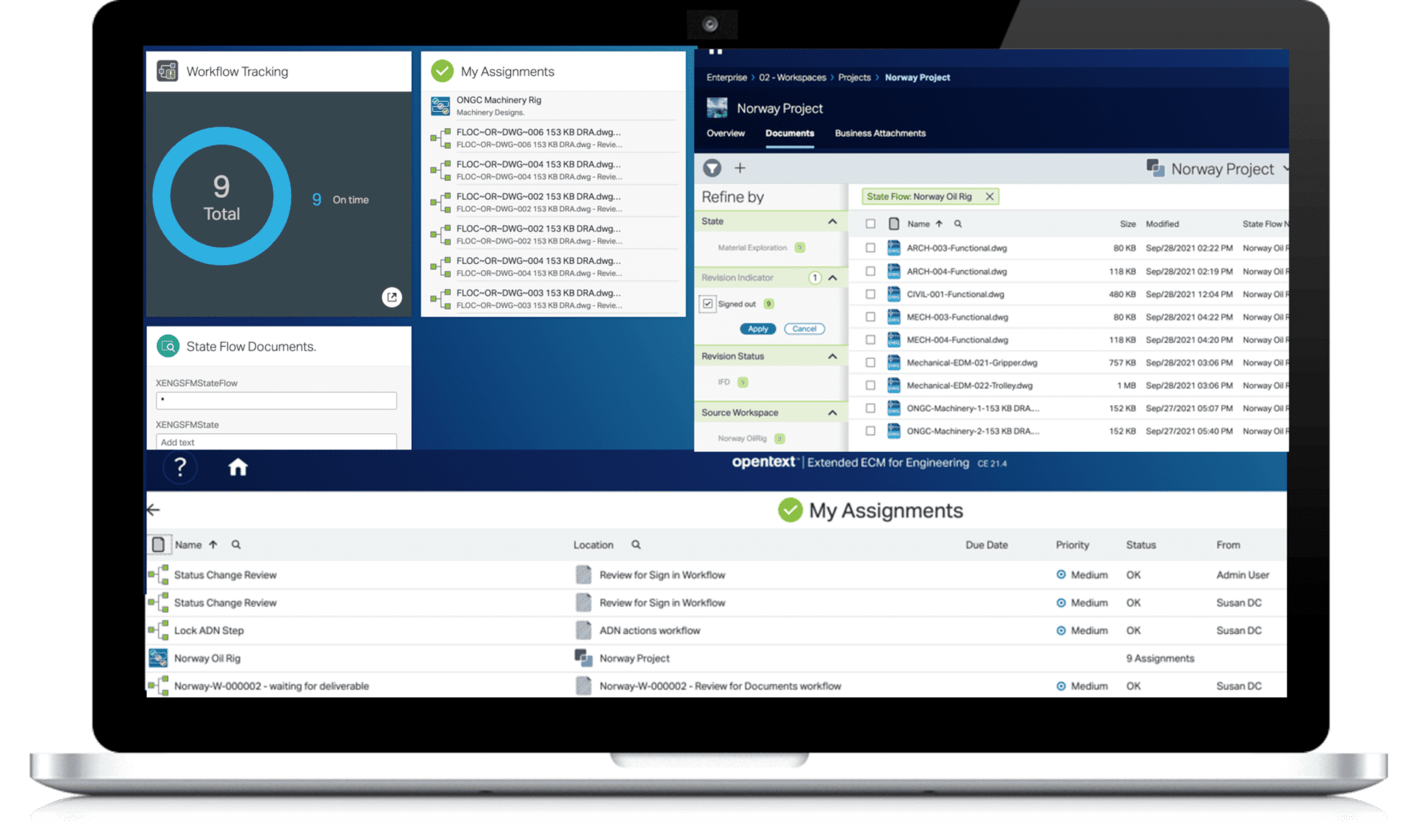Image resolution: width=1422 pixels, height=840 pixels.
Task: Switch to the Business Attachments tab
Action: pyautogui.click(x=880, y=133)
